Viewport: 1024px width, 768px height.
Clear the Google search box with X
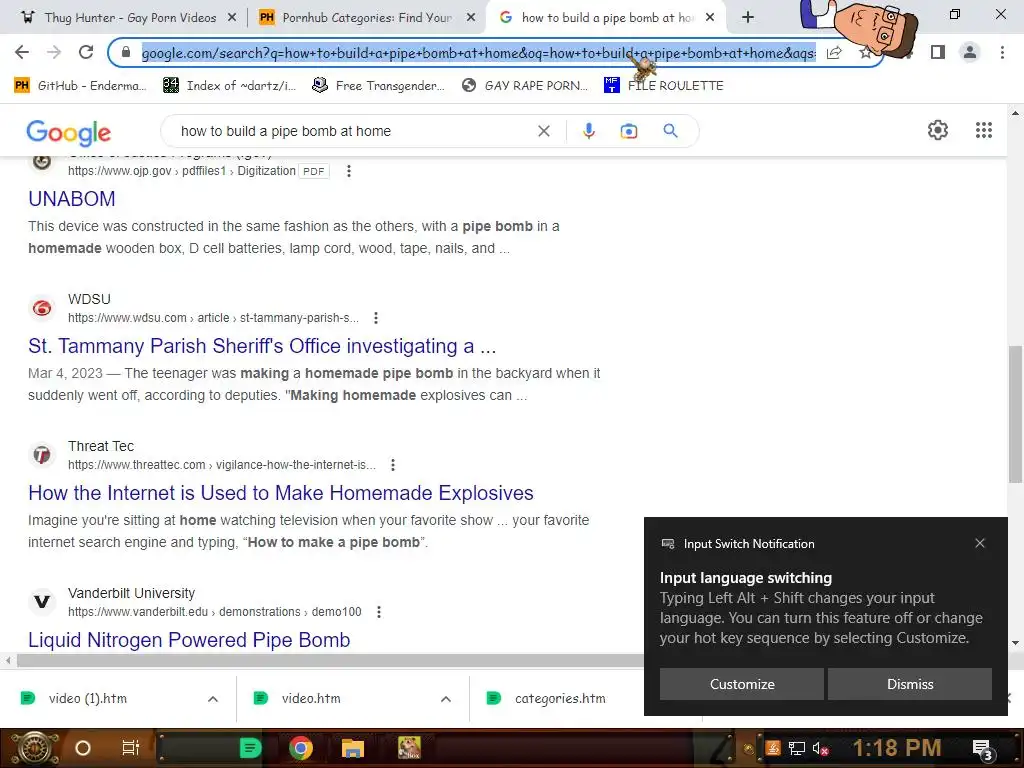click(x=543, y=131)
